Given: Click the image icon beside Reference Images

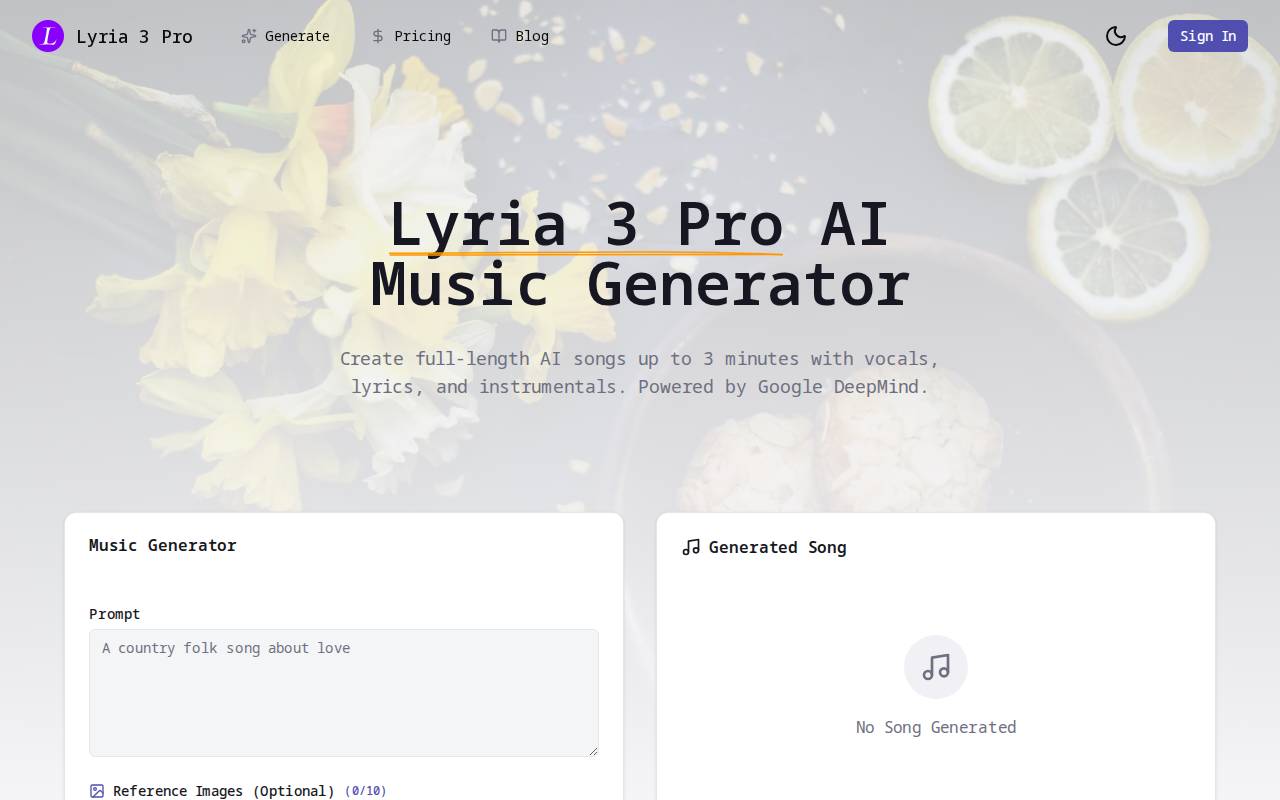Looking at the screenshot, I should click(x=97, y=791).
